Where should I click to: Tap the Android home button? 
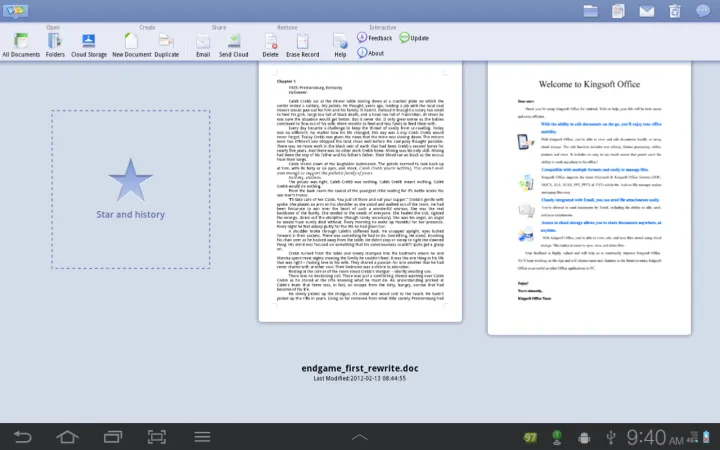coord(67,436)
